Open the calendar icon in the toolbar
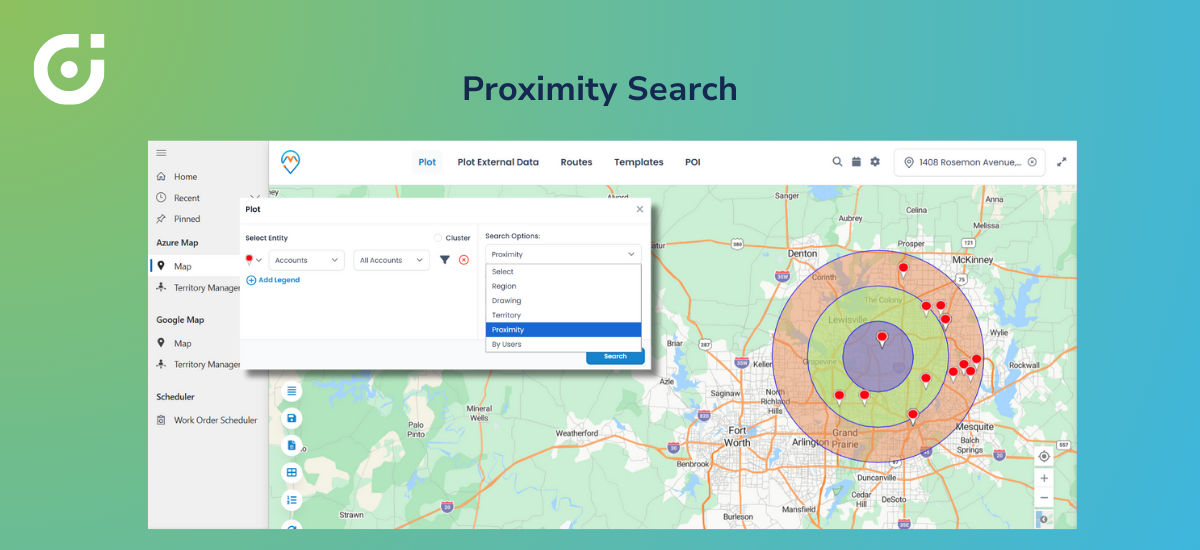Image resolution: width=1200 pixels, height=550 pixels. click(x=856, y=162)
